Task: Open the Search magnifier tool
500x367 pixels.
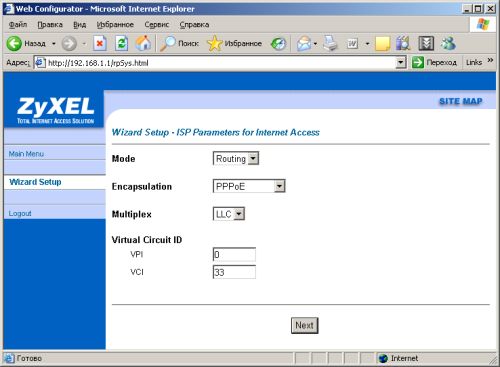Action: pos(167,43)
